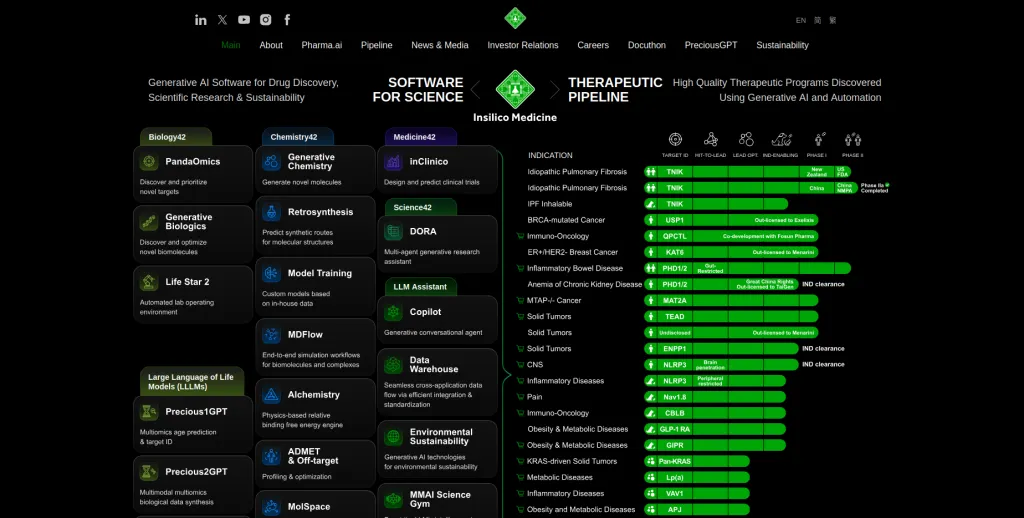1024x518 pixels.
Task: Click the Copilot icon
Action: [393, 312]
